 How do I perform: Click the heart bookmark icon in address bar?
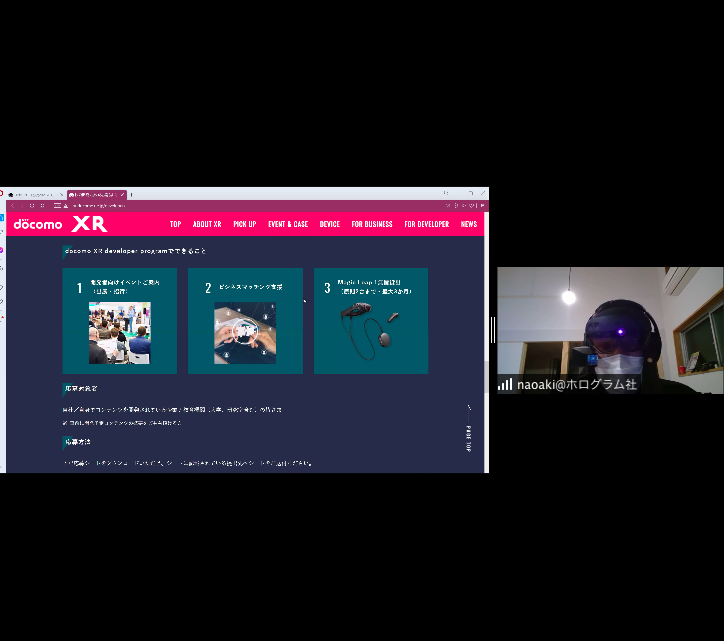click(471, 206)
